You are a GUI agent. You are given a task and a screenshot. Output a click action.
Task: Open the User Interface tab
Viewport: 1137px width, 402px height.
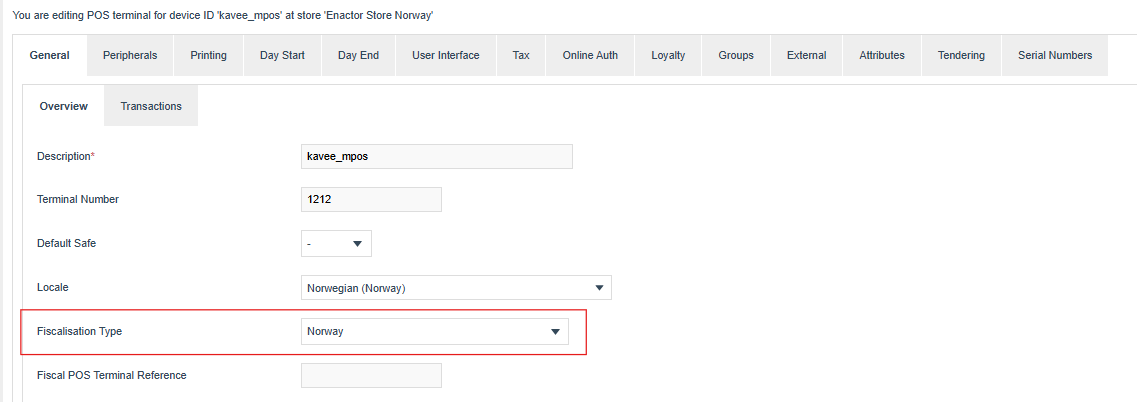point(445,55)
